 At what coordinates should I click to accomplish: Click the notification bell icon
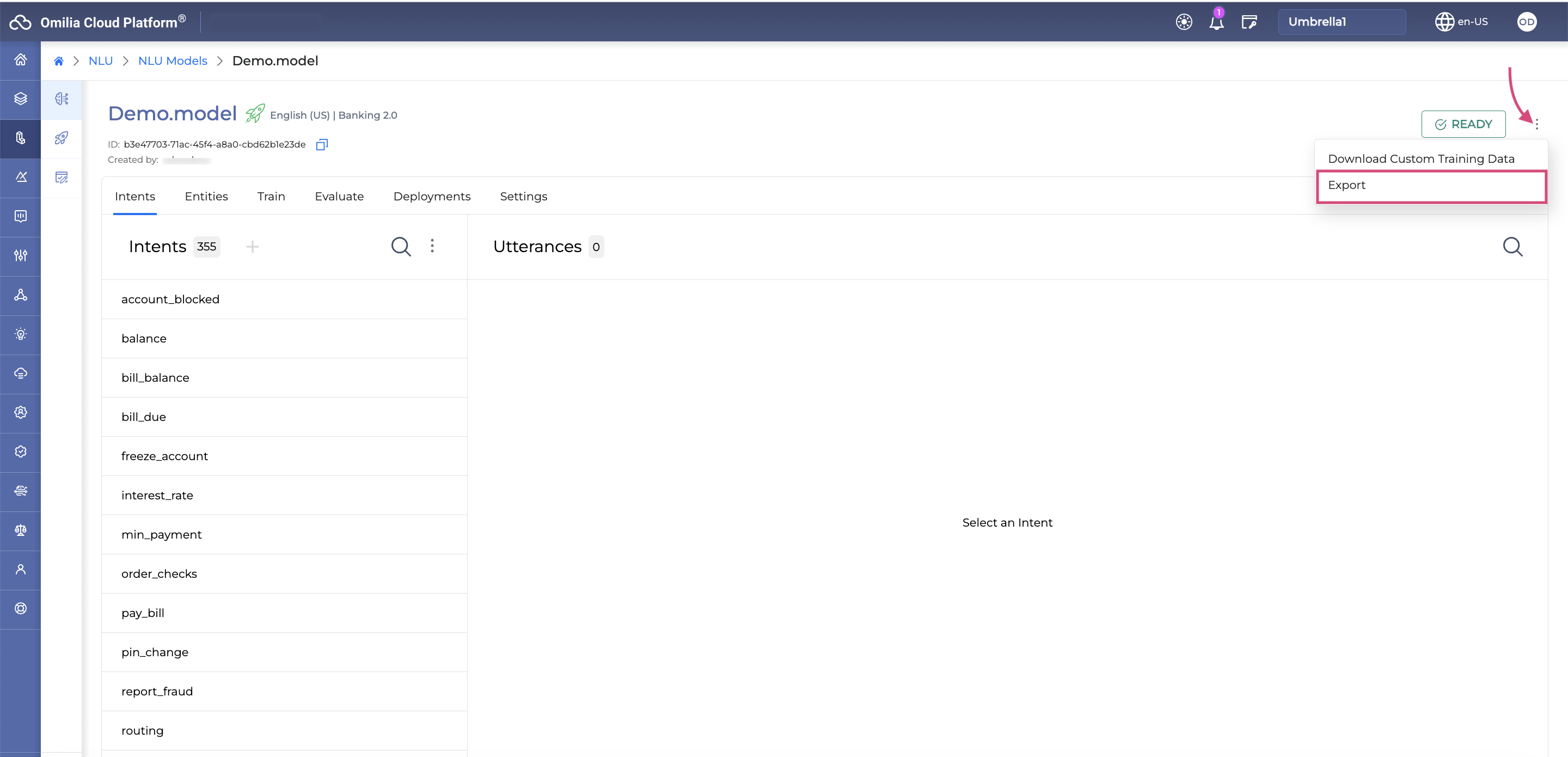pos(1217,22)
